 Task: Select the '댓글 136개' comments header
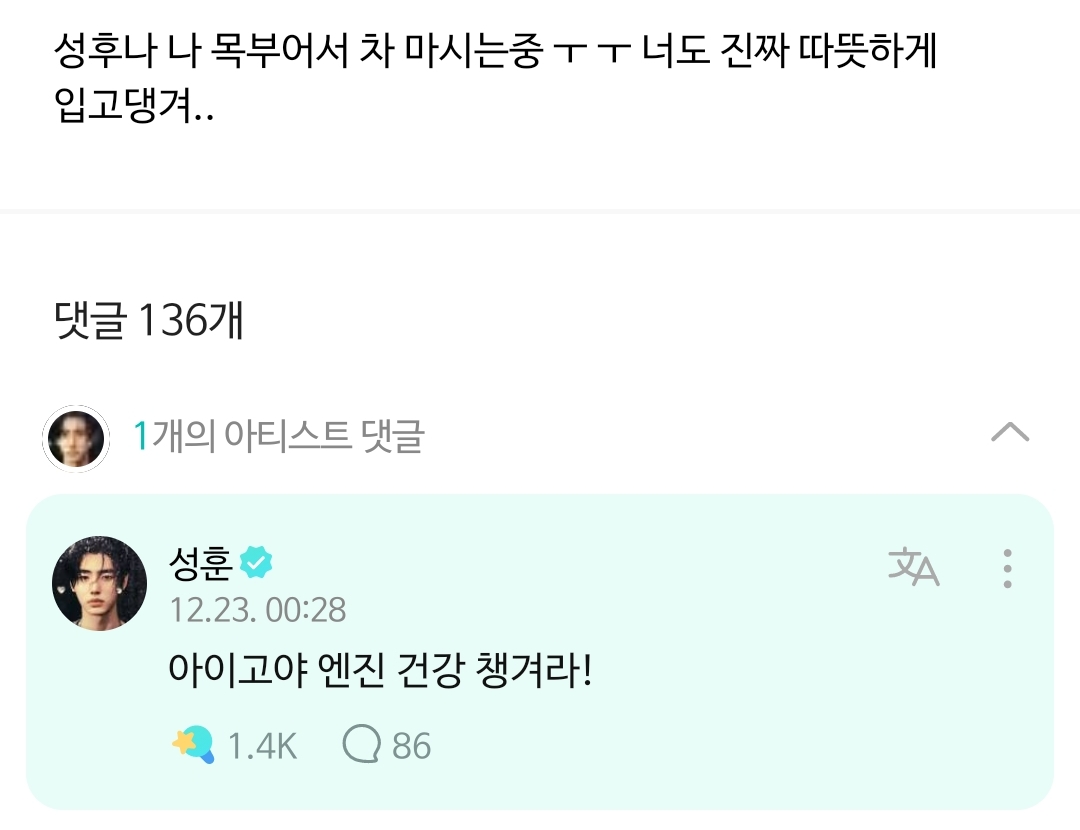(149, 322)
